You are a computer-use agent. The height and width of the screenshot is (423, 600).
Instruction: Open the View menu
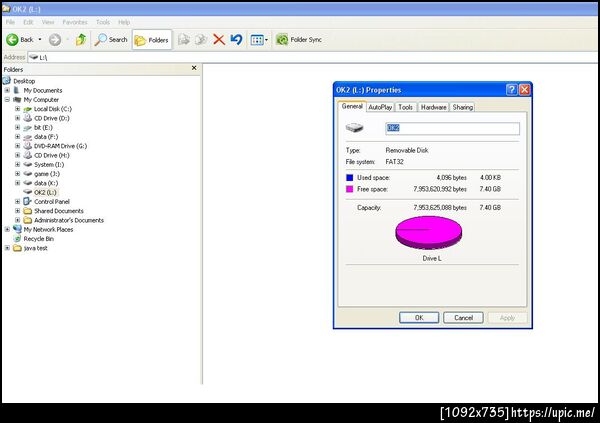[x=48, y=22]
